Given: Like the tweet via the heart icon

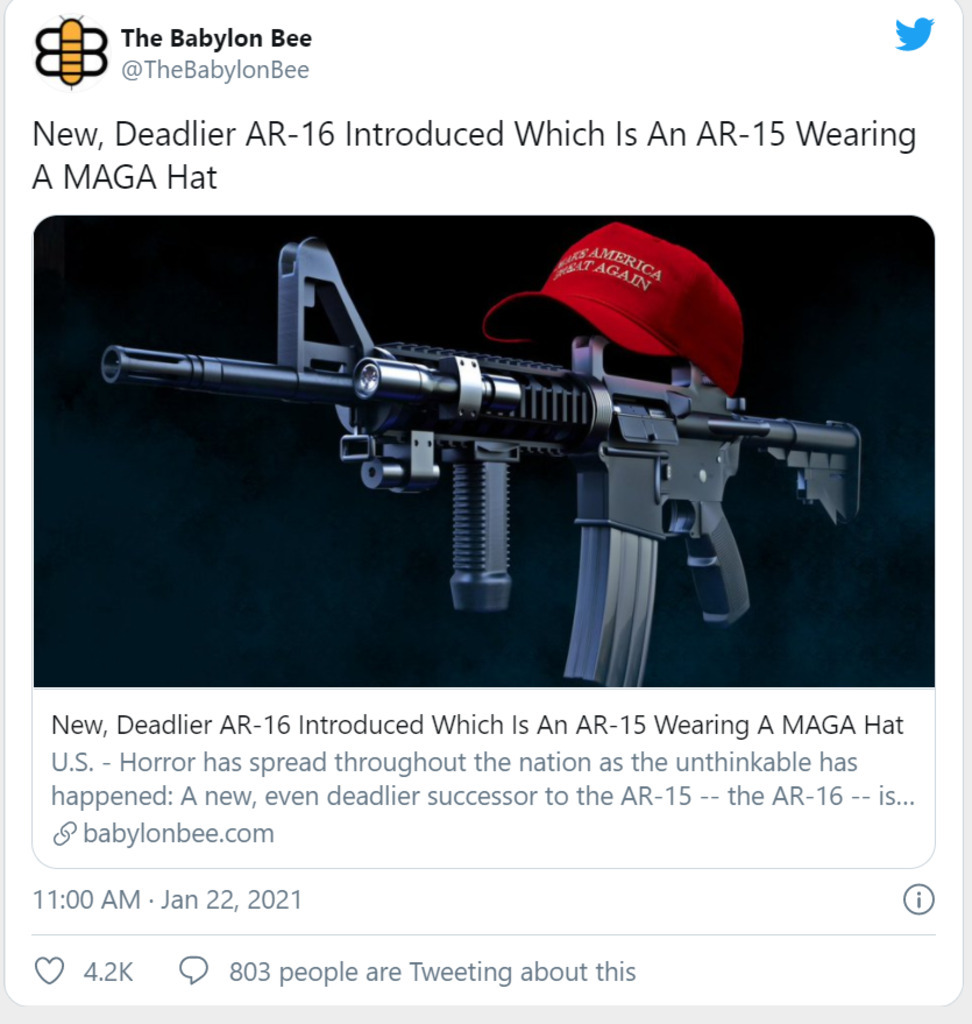Looking at the screenshot, I should tap(49, 971).
